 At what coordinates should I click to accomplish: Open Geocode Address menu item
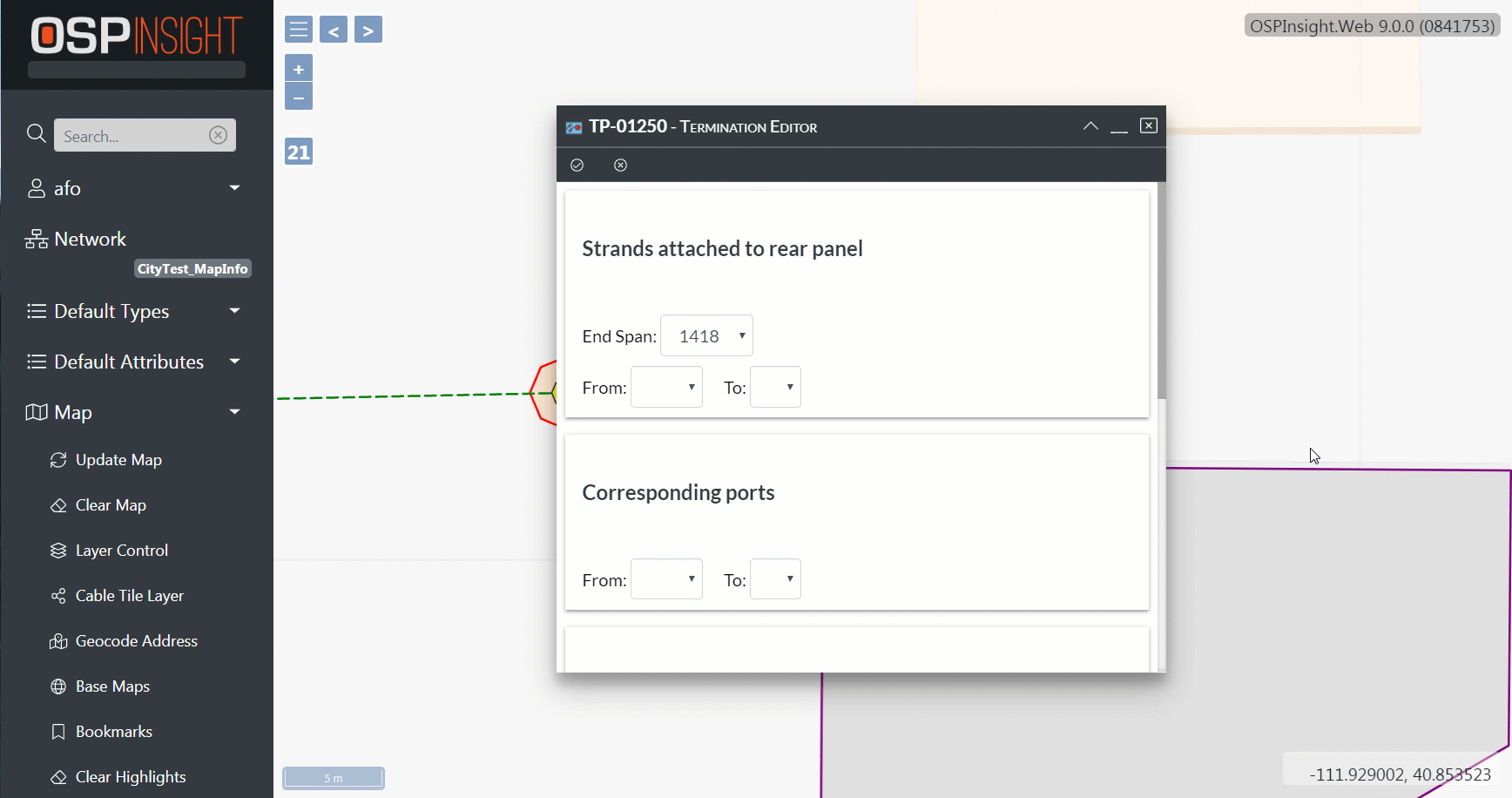pos(136,641)
